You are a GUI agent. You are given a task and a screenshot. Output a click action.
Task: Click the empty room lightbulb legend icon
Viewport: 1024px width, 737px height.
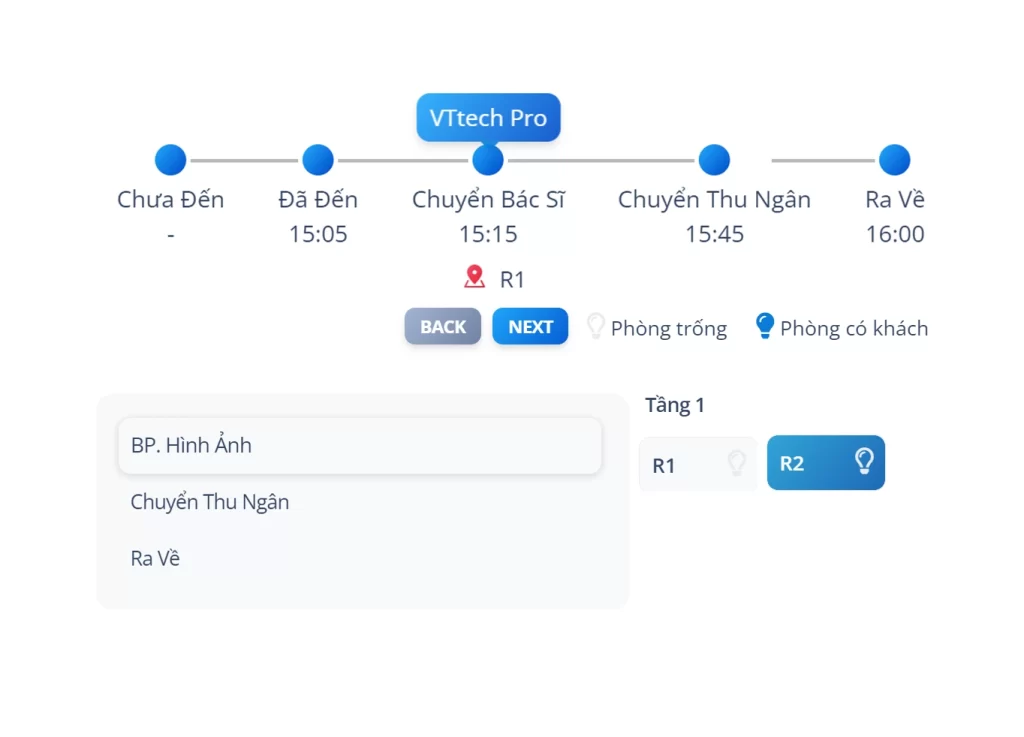tap(595, 326)
